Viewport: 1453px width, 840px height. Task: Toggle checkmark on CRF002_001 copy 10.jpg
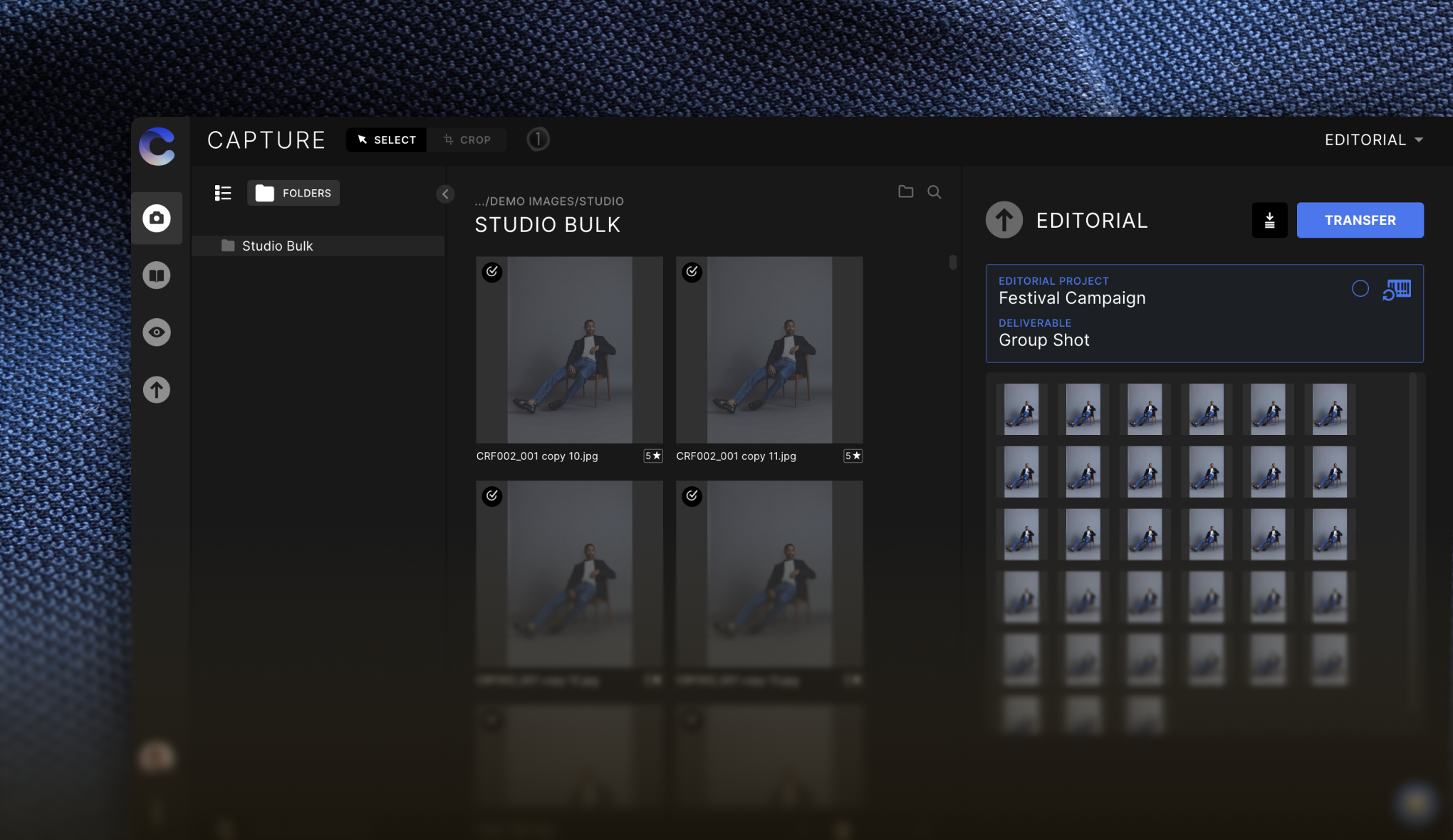(x=492, y=272)
